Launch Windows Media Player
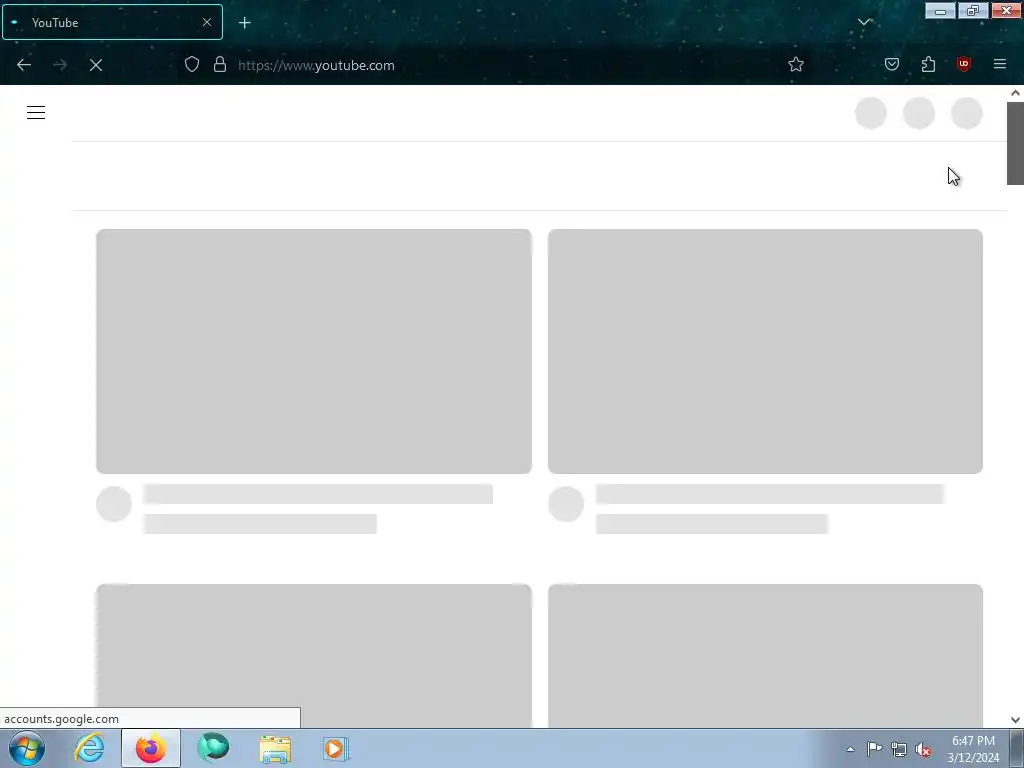The image size is (1024, 768). pyautogui.click(x=336, y=748)
